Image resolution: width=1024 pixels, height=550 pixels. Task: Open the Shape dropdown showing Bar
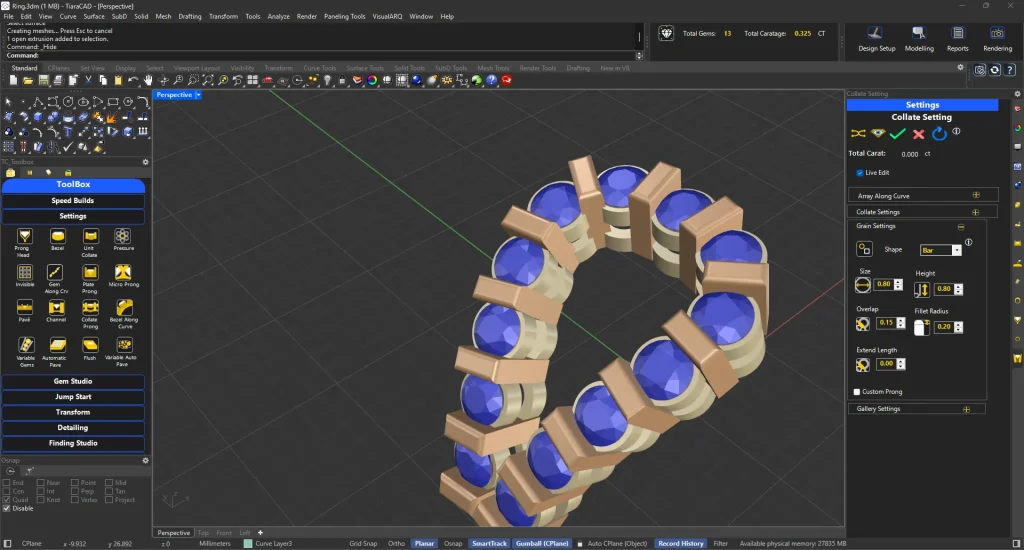coord(941,250)
